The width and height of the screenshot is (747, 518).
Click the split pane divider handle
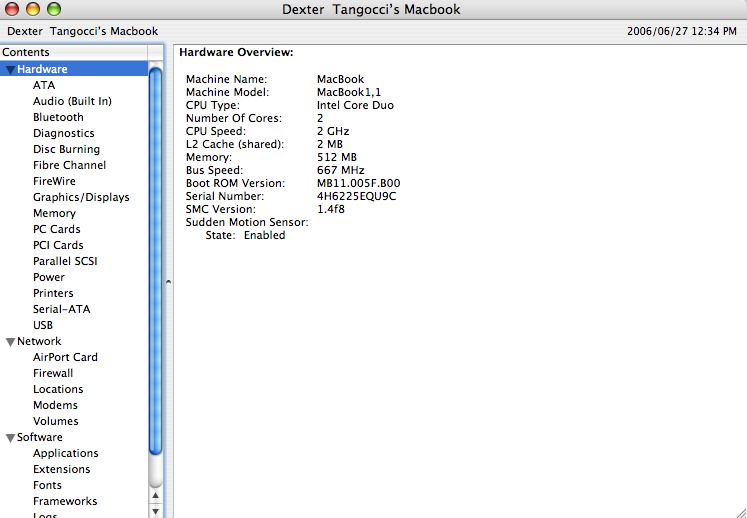(168, 282)
